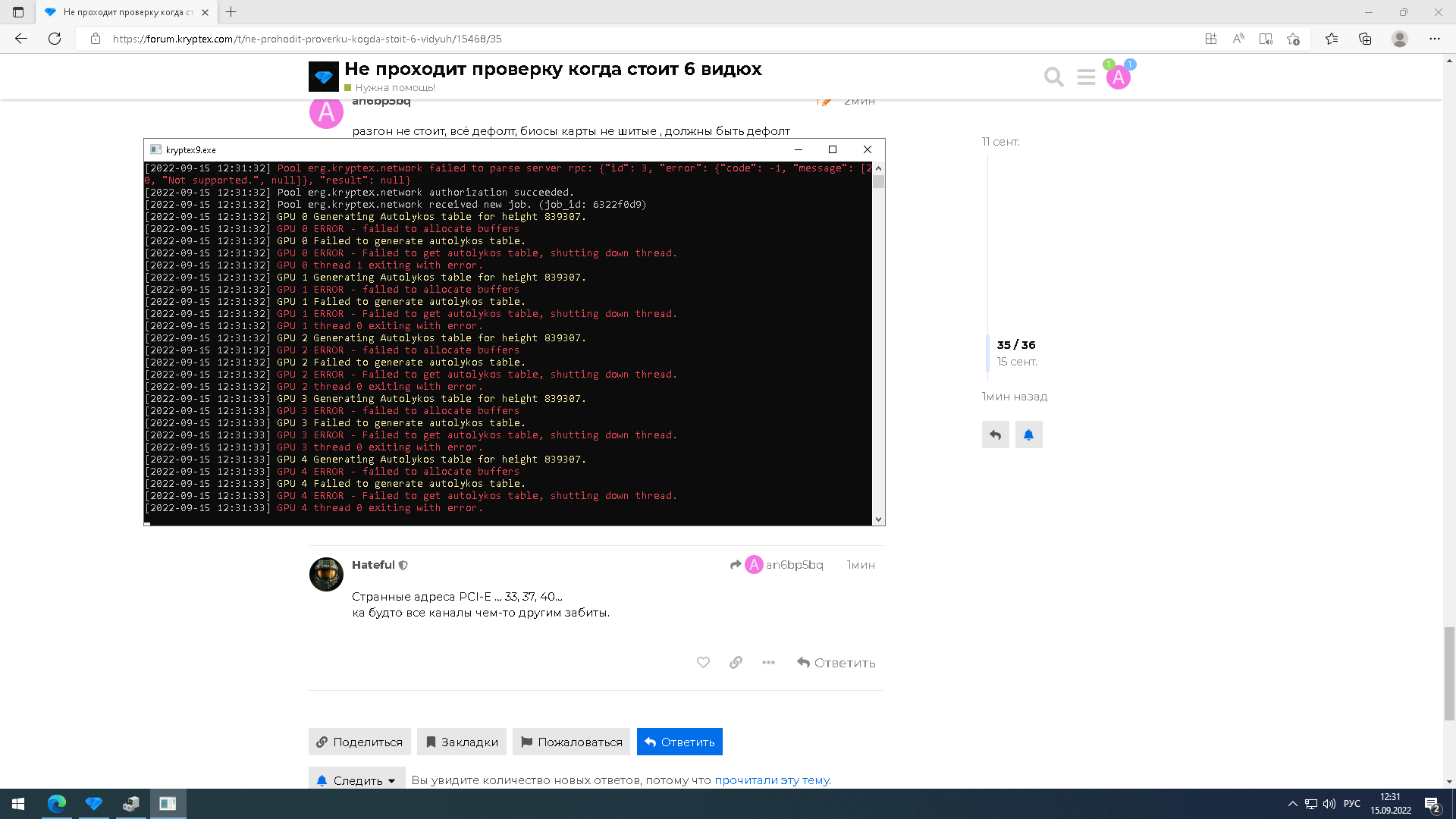Click the topic title heading
Screen dimensions: 1456x819
(x=553, y=69)
